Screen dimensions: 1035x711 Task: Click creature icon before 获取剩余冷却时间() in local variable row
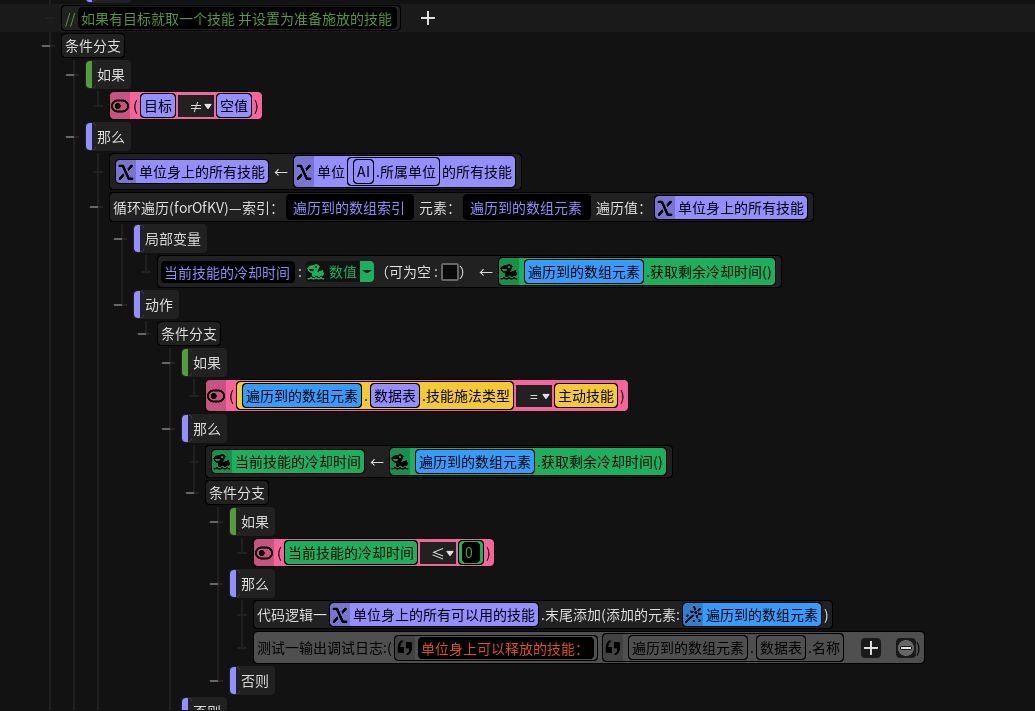509,272
